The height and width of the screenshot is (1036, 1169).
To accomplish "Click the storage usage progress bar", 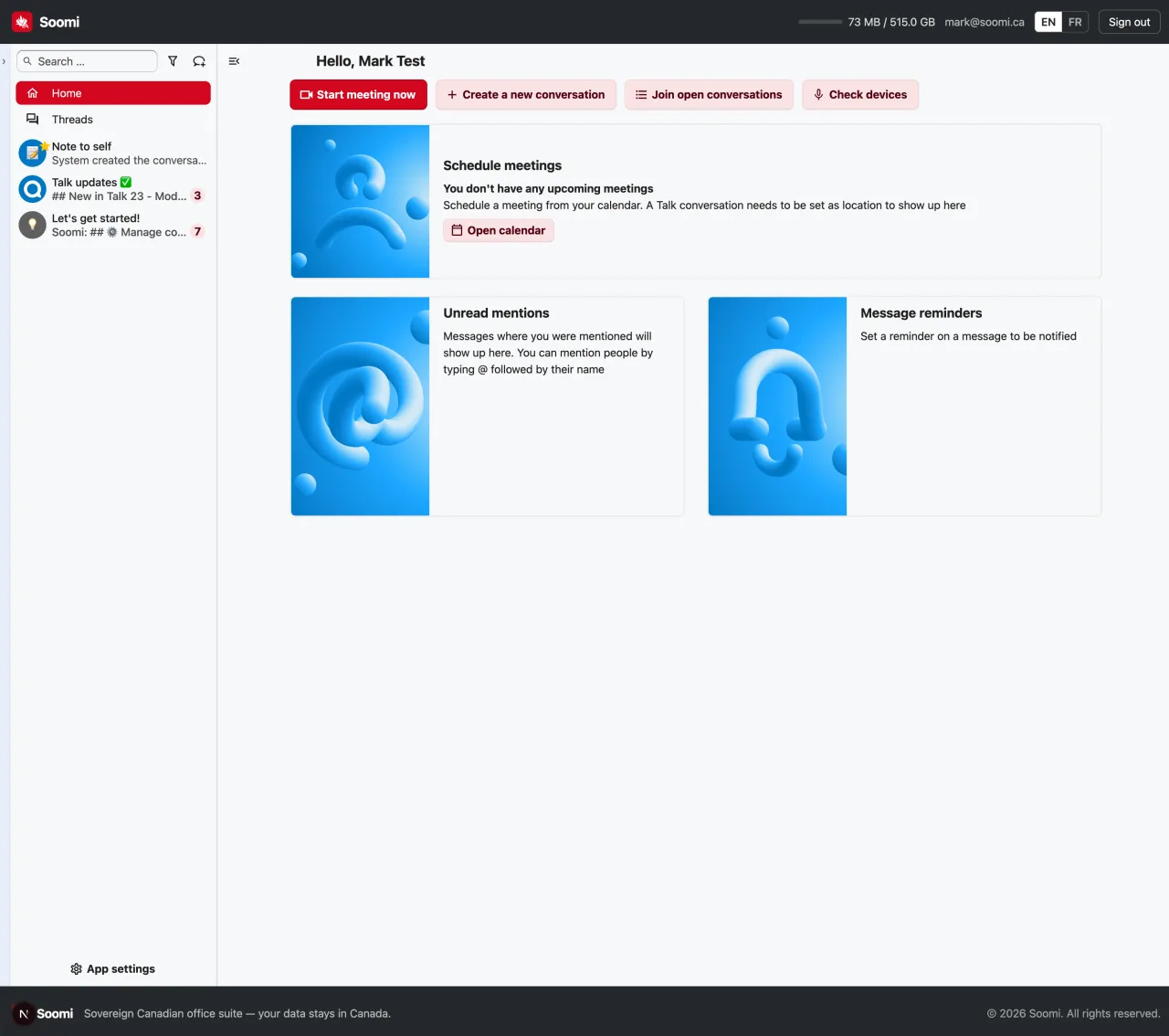I will (x=820, y=22).
